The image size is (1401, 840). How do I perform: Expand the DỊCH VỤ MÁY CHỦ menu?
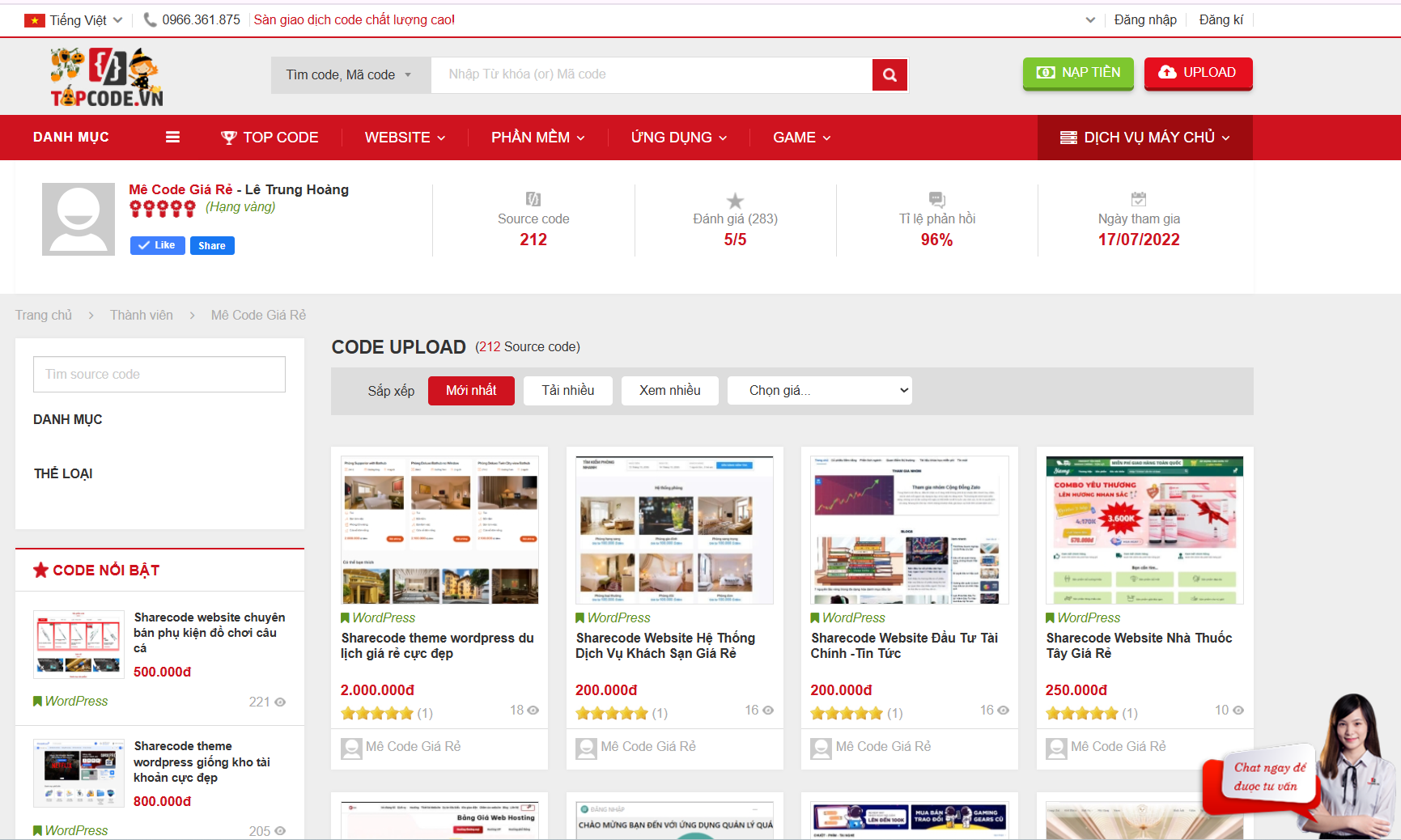click(1144, 138)
